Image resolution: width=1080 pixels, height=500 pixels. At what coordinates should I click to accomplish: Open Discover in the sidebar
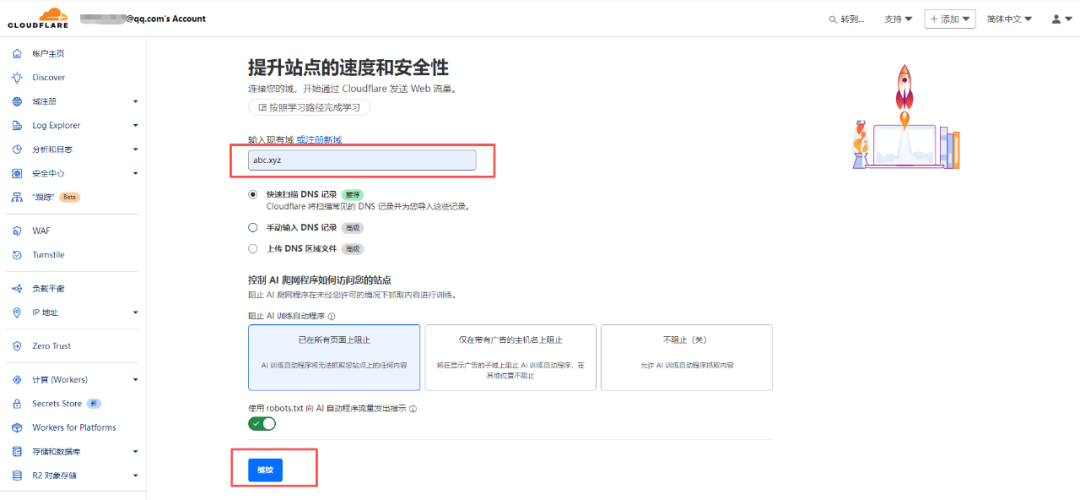coord(48,78)
